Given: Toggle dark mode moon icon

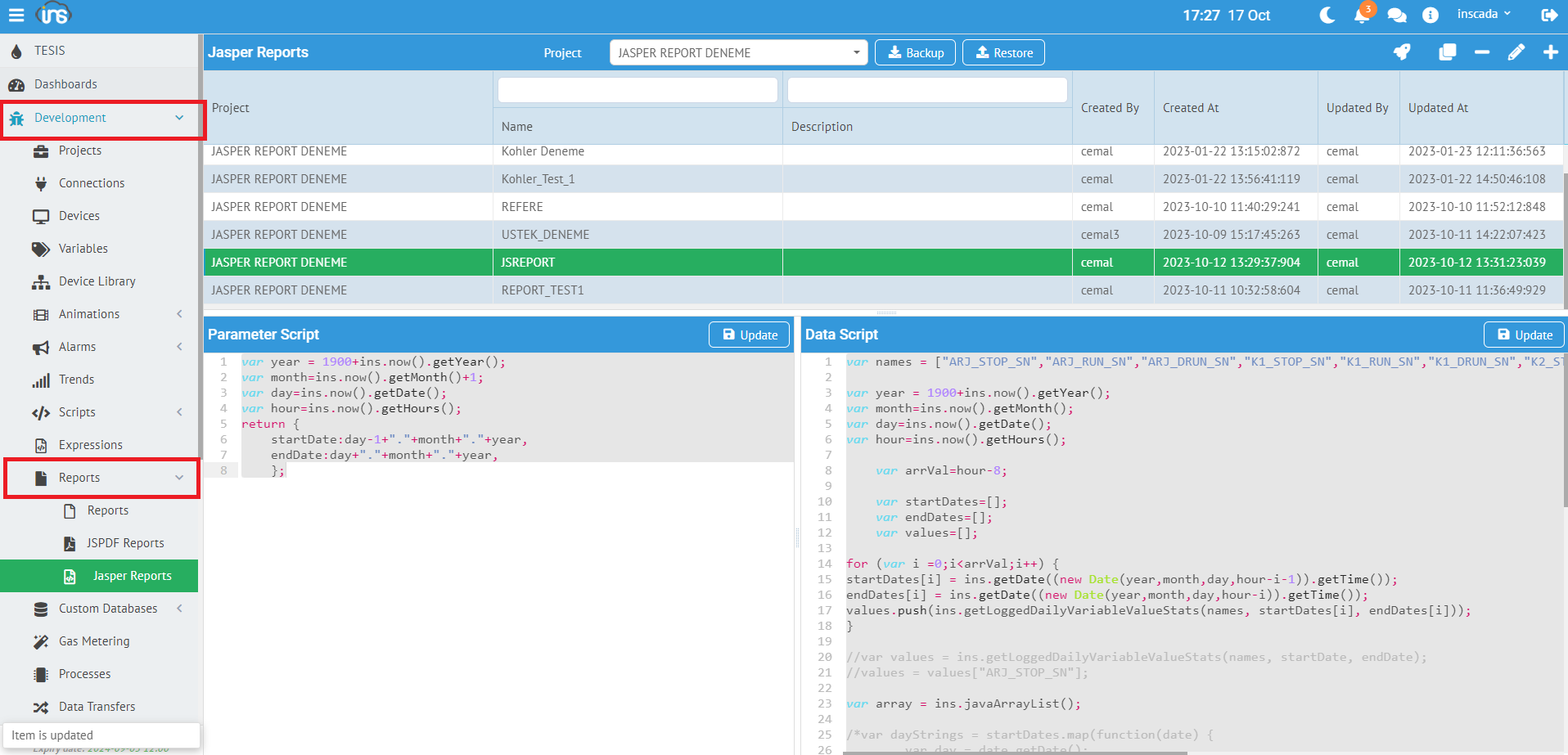Looking at the screenshot, I should tap(1327, 15).
